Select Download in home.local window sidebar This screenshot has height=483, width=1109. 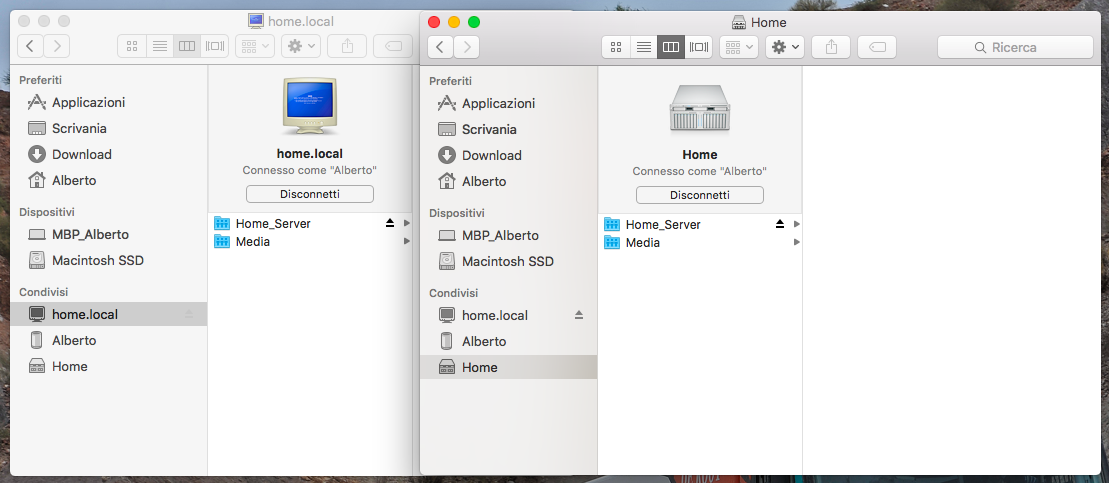(x=81, y=154)
